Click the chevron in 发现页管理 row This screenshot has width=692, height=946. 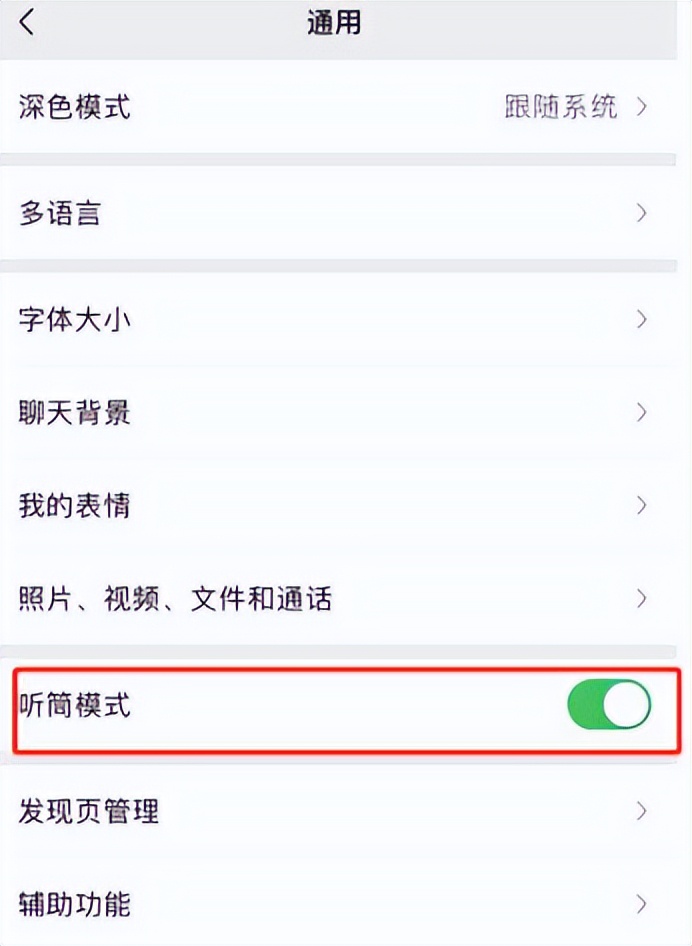pyautogui.click(x=642, y=811)
